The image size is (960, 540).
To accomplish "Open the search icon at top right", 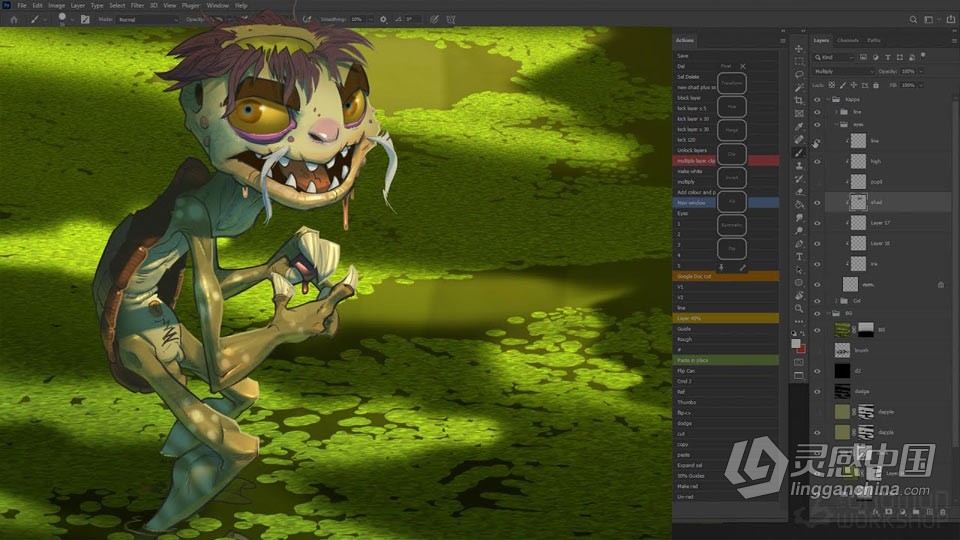I will tap(913, 20).
